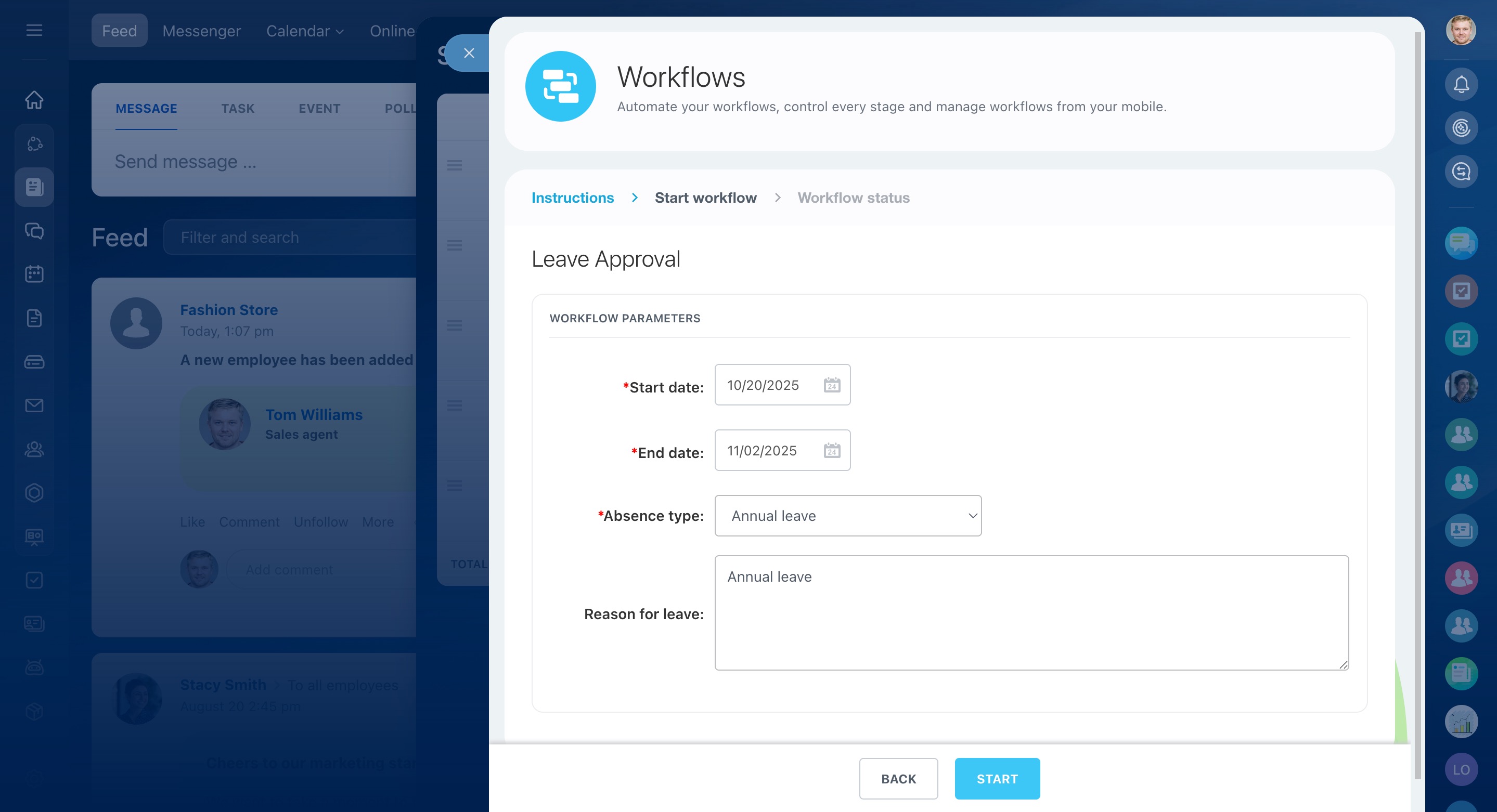Open the calendar icon in left sidebar
Image resolution: width=1497 pixels, height=812 pixels.
pos(34,274)
